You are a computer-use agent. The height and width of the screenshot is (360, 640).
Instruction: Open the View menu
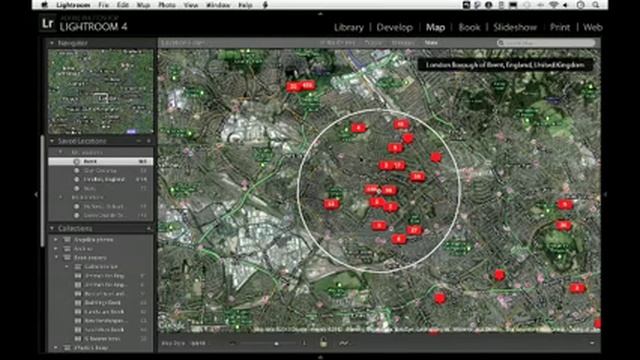coord(191,5)
